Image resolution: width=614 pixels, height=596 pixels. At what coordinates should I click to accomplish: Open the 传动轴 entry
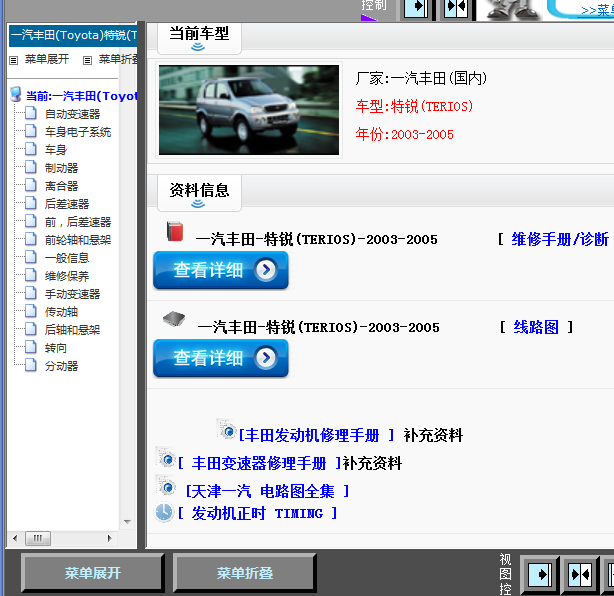pyautogui.click(x=61, y=312)
